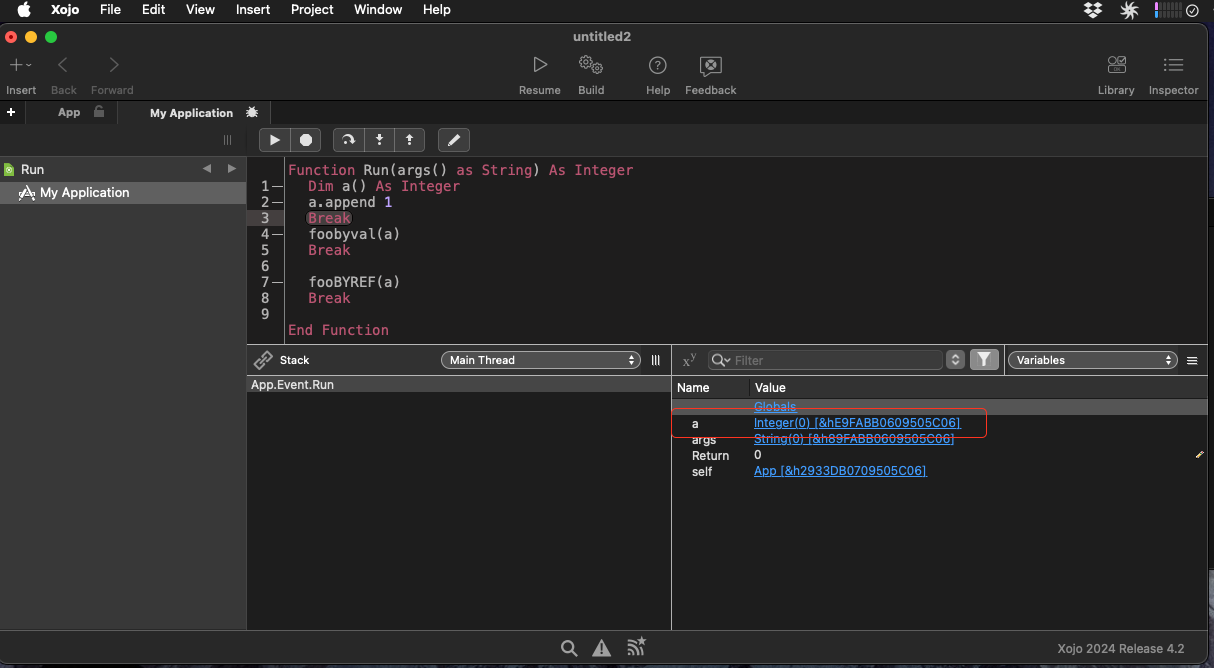
Task: Click the Step Over debugger button
Action: pos(348,140)
